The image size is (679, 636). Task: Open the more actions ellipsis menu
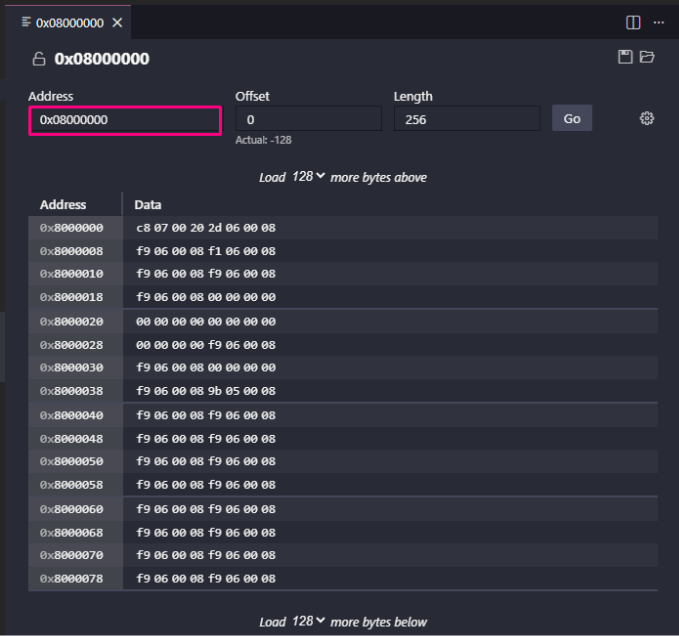click(x=659, y=23)
